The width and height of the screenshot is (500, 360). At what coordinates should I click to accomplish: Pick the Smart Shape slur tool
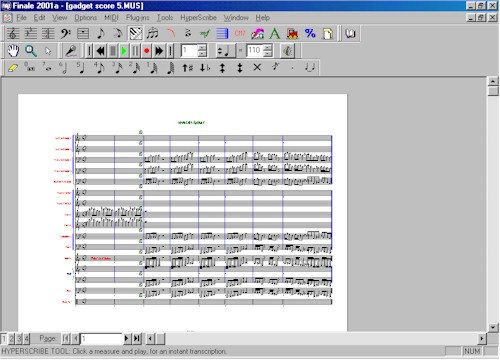point(170,33)
